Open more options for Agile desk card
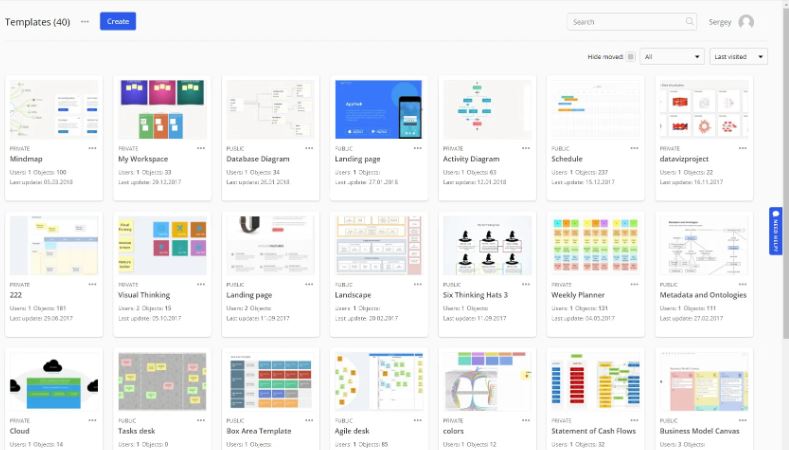 point(418,420)
